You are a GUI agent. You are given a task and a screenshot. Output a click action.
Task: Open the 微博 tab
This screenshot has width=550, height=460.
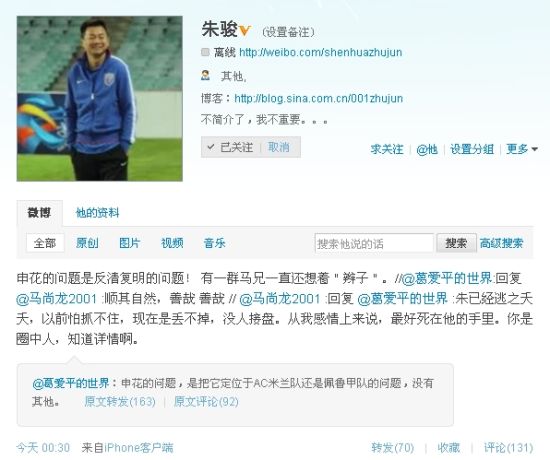tap(39, 213)
